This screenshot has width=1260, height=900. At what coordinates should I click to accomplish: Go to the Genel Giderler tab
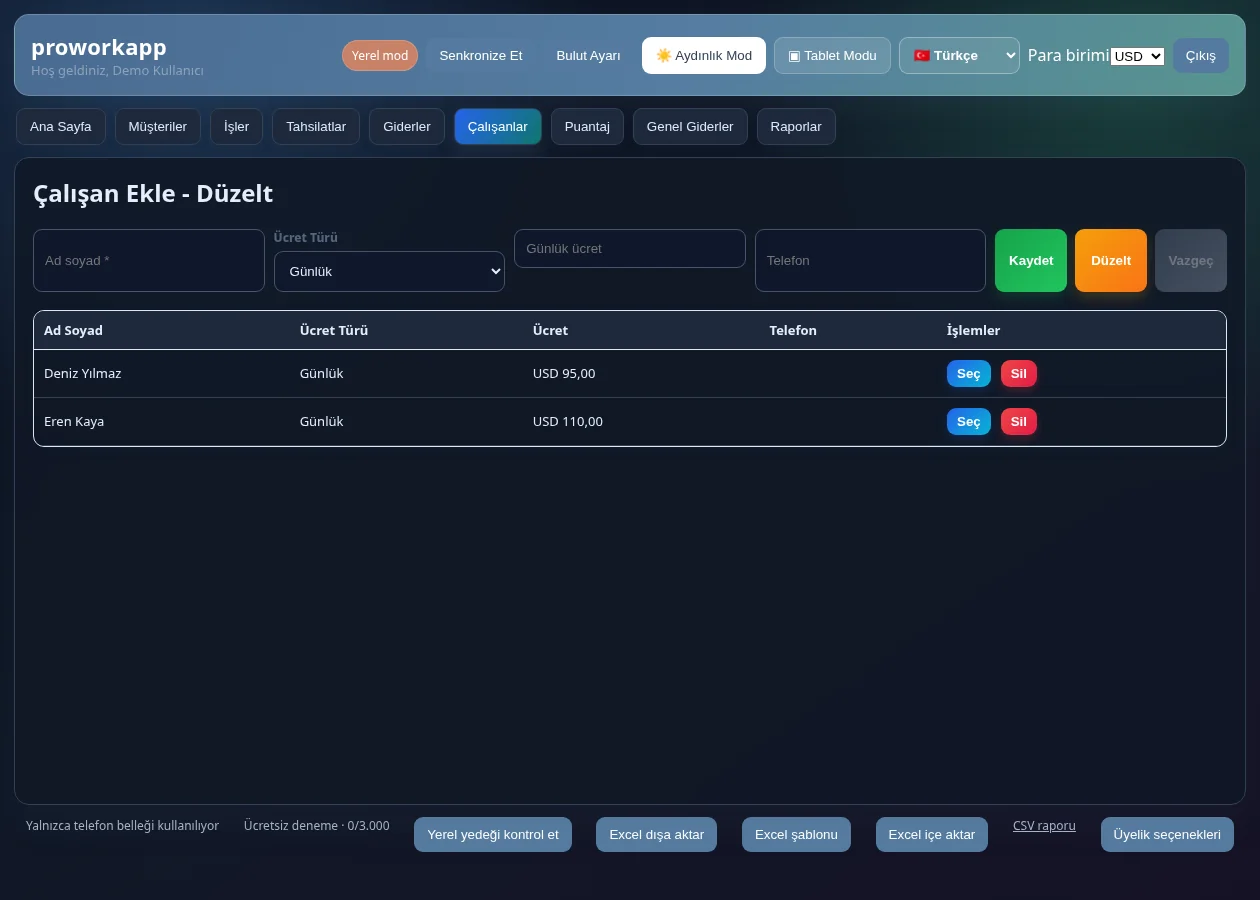690,127
